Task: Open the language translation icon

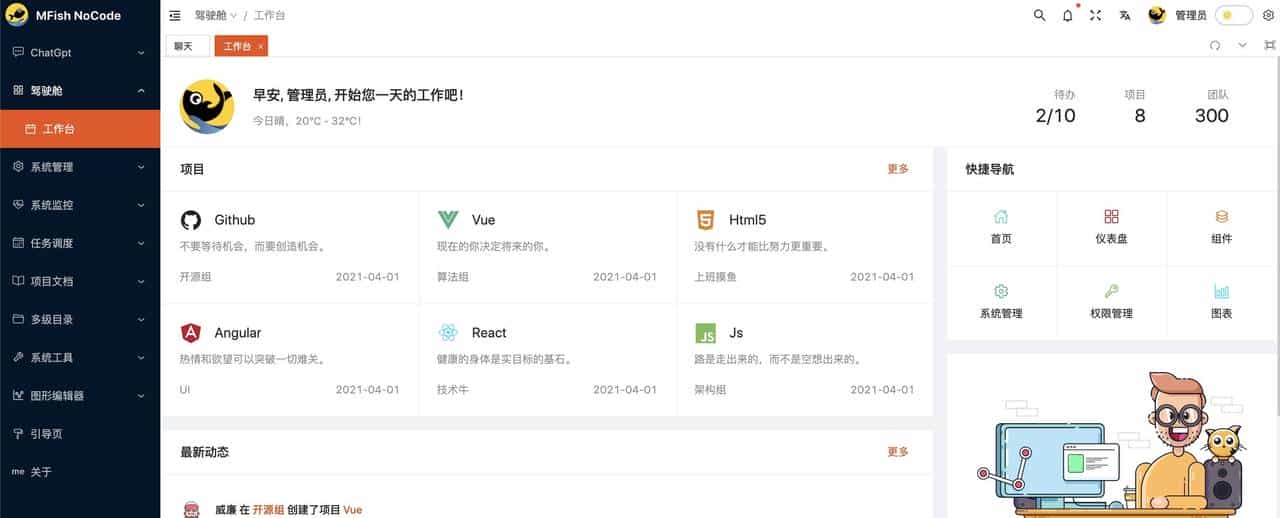Action: [x=1124, y=15]
